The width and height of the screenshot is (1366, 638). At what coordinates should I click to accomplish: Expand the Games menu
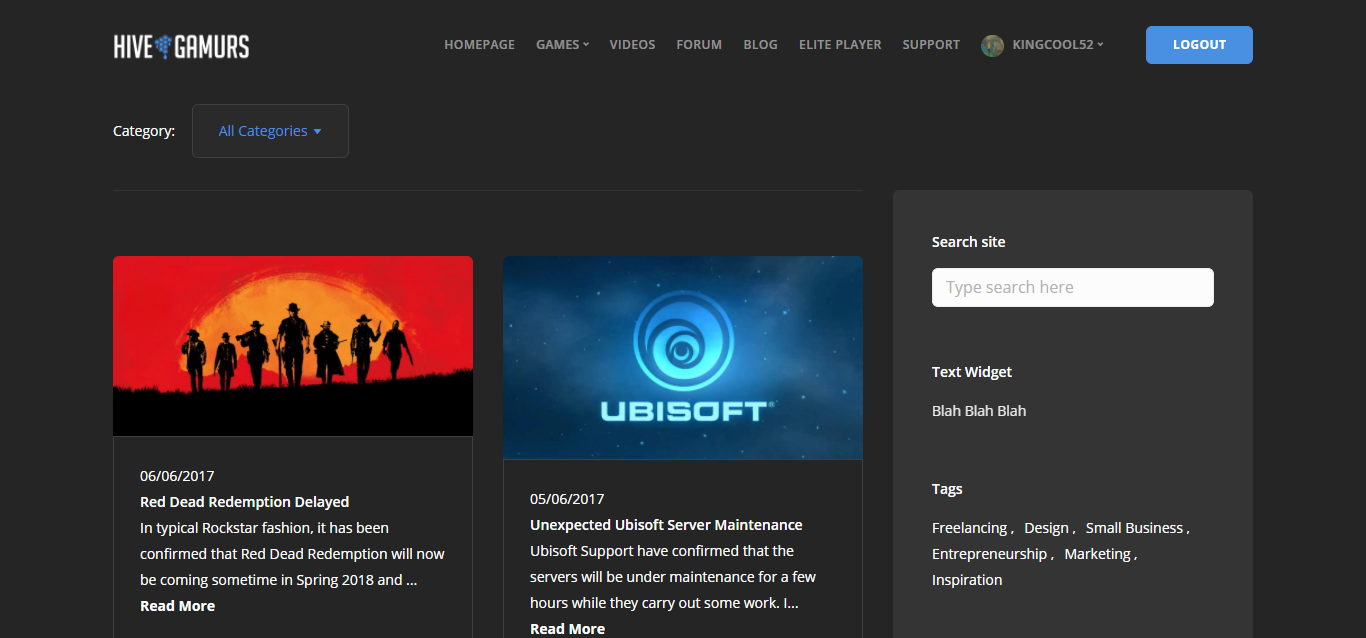pyautogui.click(x=562, y=45)
